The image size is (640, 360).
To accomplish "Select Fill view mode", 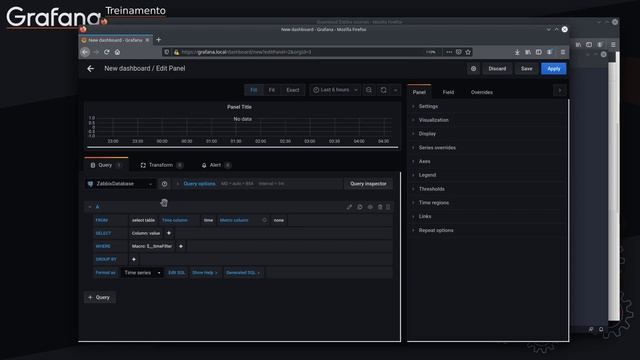I will (x=253, y=90).
